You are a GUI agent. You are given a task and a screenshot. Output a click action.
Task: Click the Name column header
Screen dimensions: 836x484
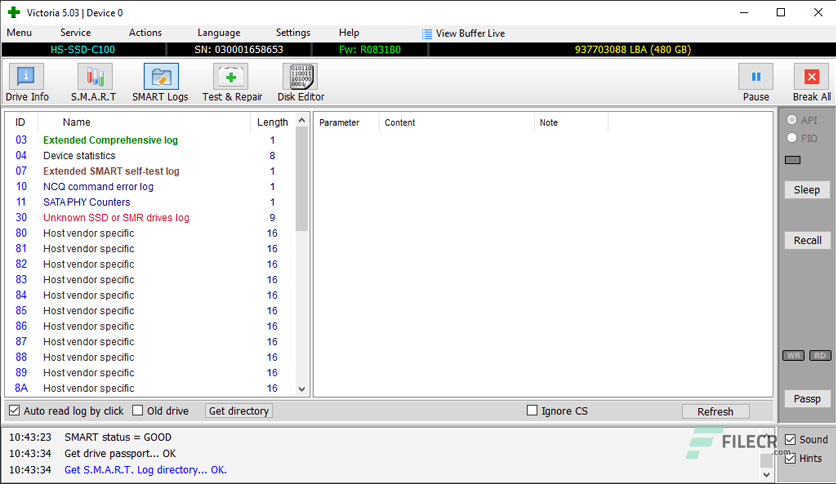click(x=144, y=122)
